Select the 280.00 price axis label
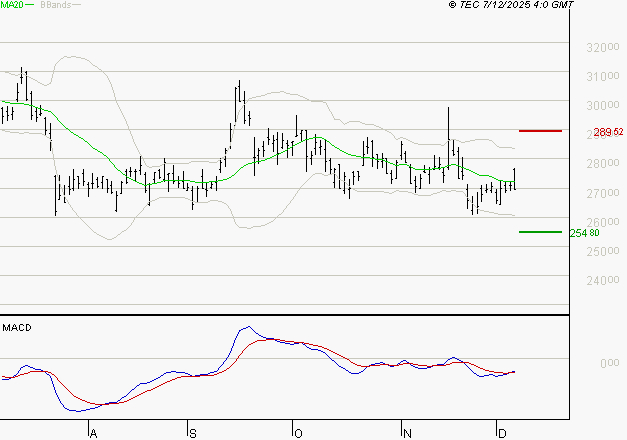The height and width of the screenshot is (440, 627). point(603,163)
